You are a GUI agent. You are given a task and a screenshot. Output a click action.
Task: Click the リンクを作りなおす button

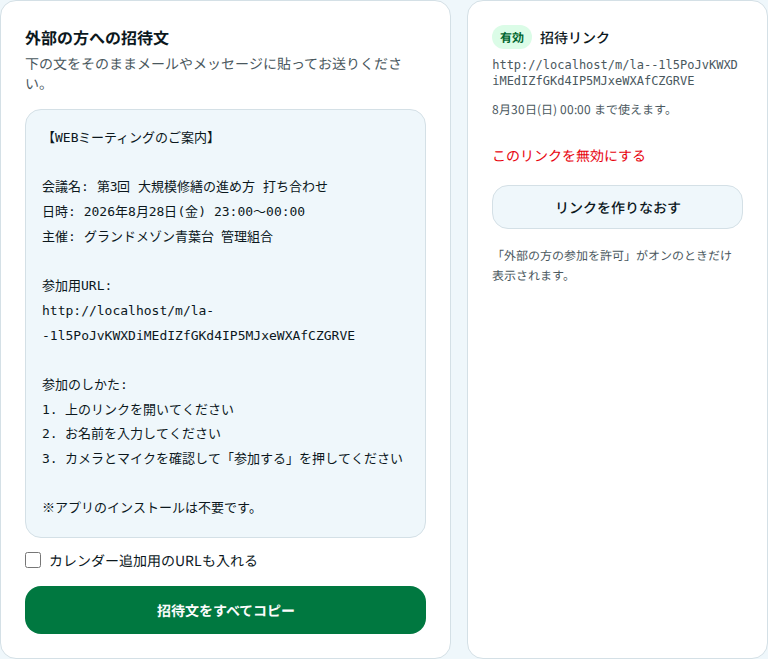tap(617, 207)
